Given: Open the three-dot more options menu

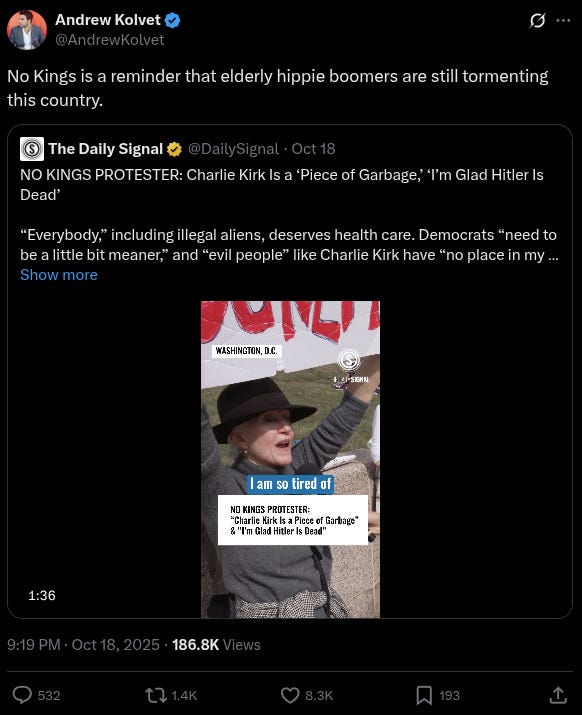Looking at the screenshot, I should (563, 21).
